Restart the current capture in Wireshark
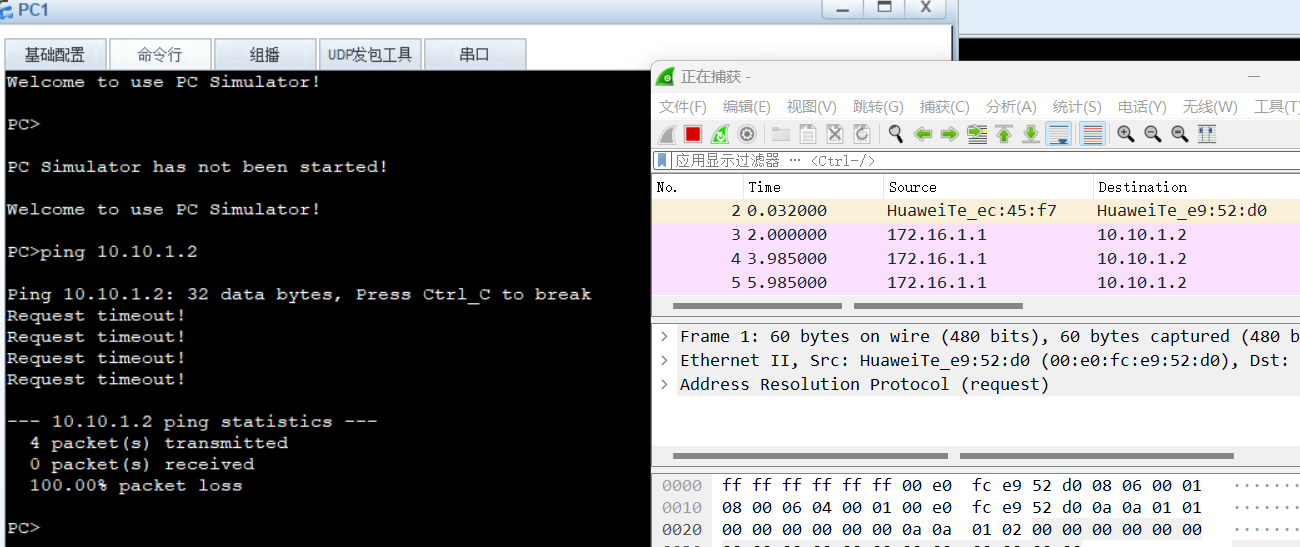 tap(720, 134)
